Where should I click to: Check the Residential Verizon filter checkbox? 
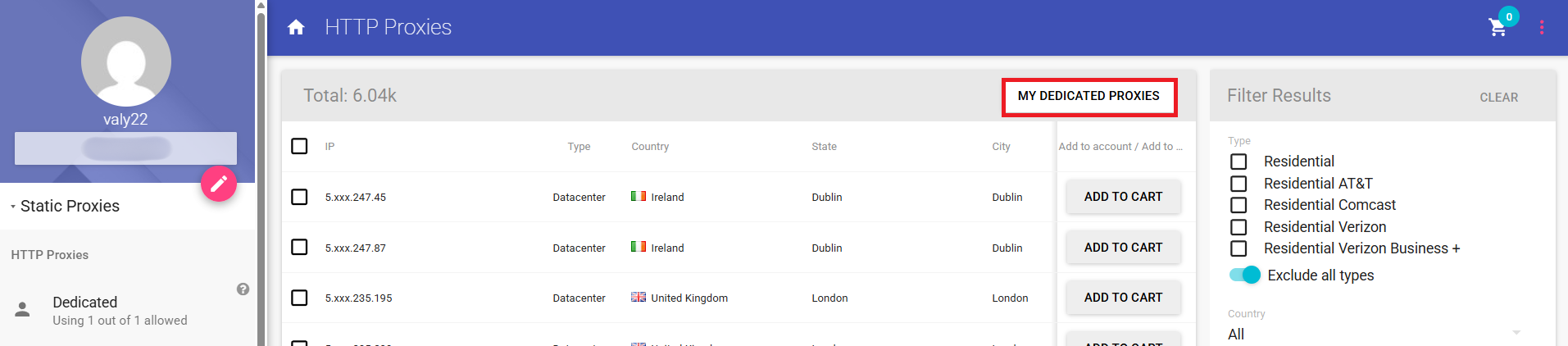click(1238, 227)
